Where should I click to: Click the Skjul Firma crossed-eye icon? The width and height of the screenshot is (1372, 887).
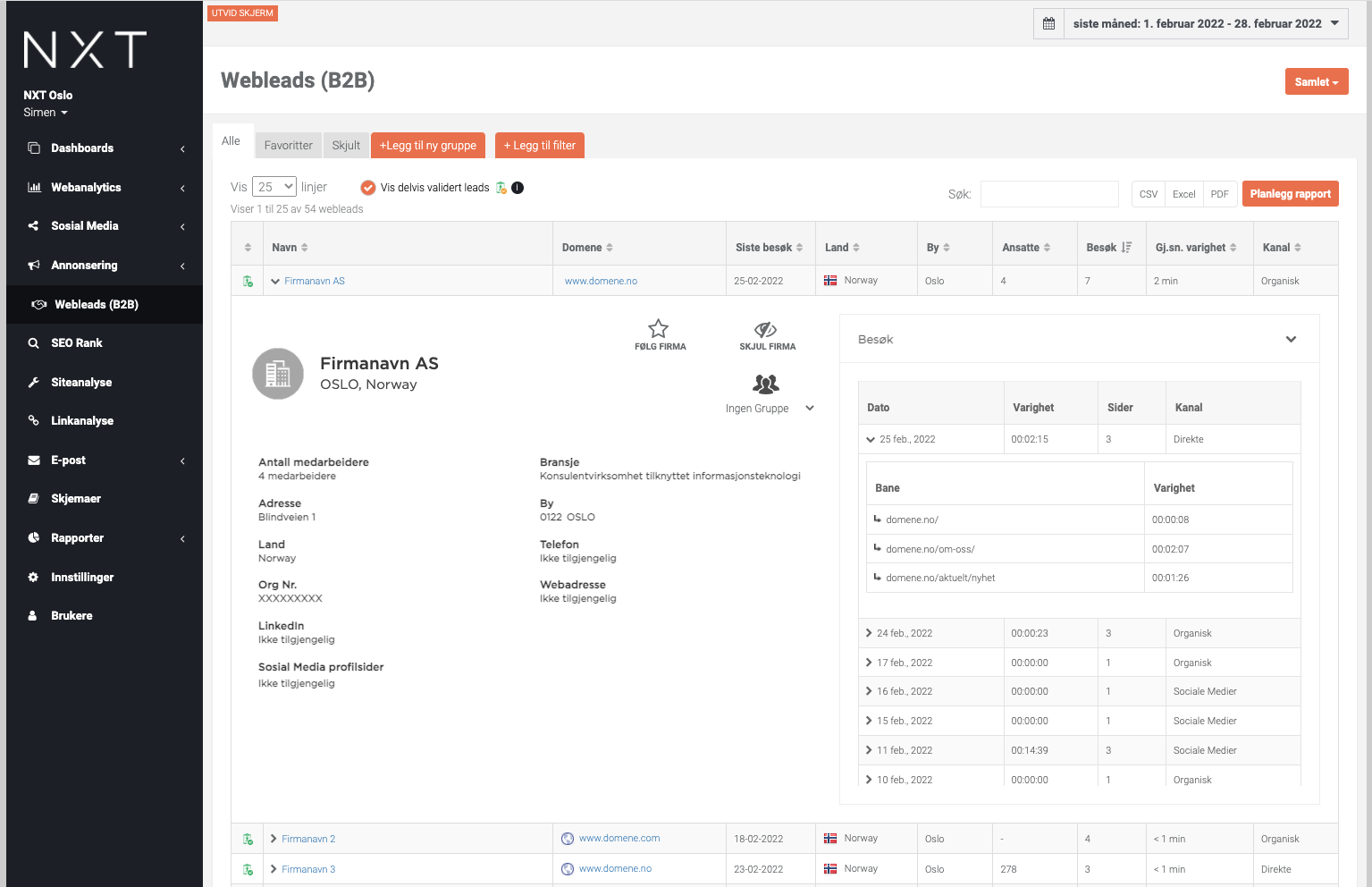tap(766, 329)
